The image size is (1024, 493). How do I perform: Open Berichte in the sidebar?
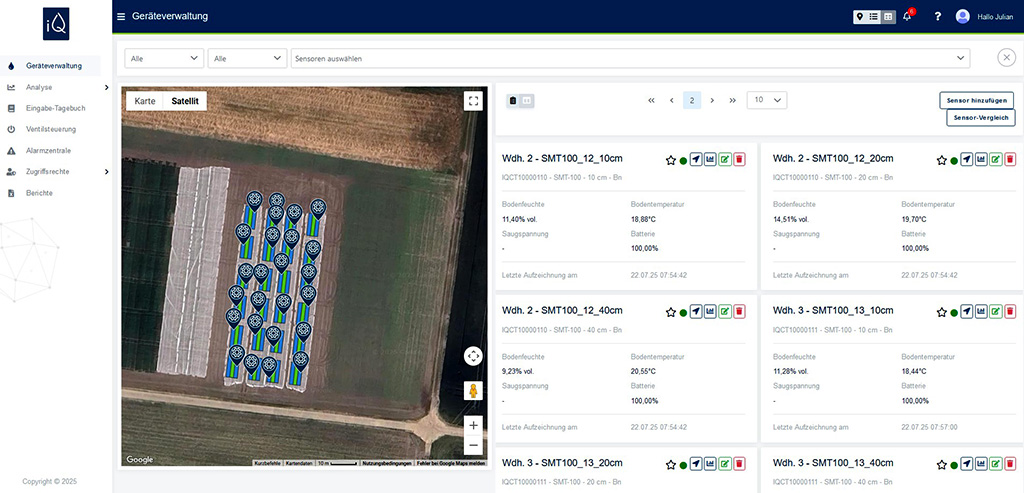[39, 193]
